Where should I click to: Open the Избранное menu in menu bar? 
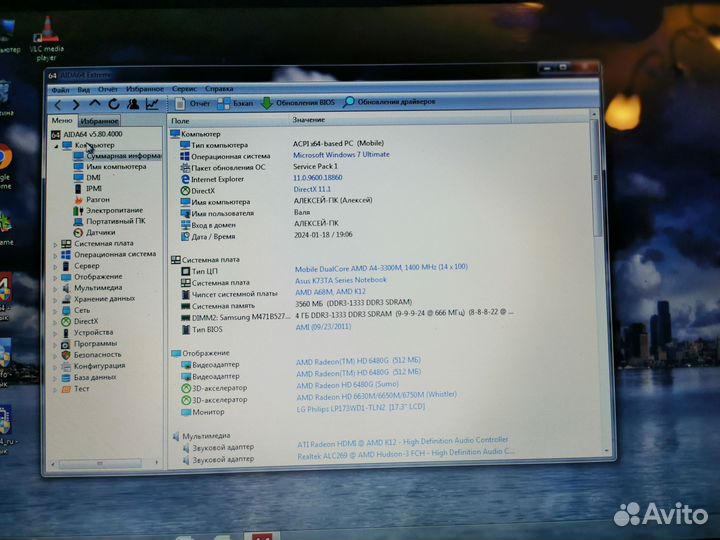(x=145, y=89)
